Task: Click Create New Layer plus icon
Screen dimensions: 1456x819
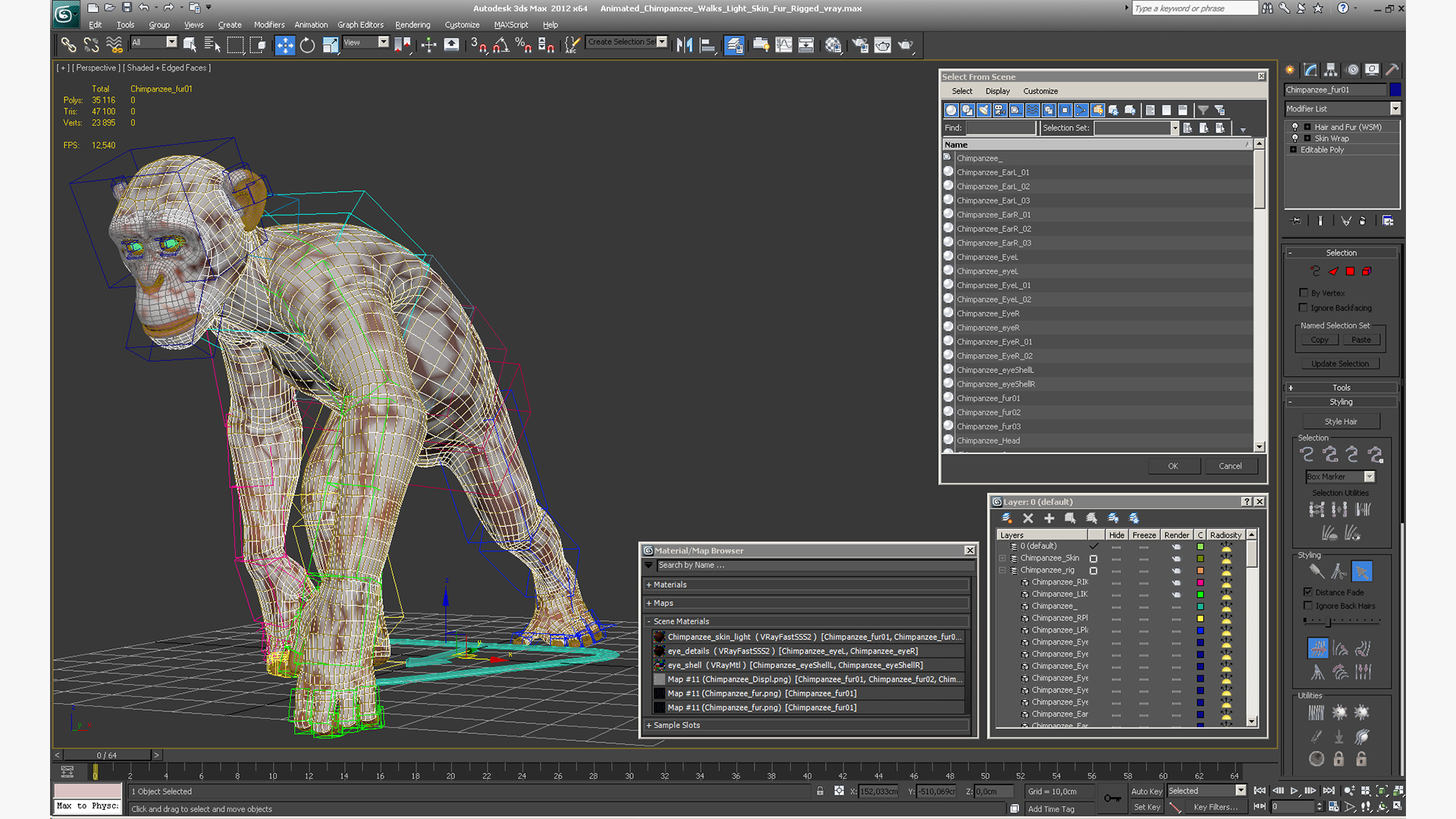Action: tap(1049, 518)
